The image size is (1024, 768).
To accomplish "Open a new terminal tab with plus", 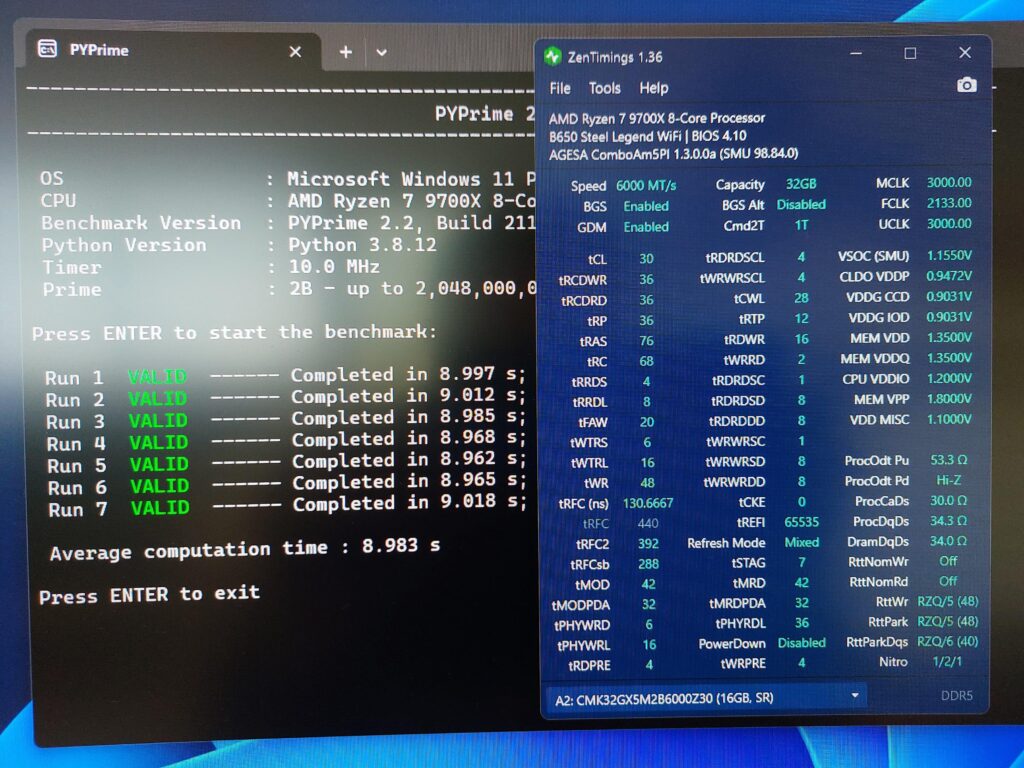I will [x=345, y=52].
